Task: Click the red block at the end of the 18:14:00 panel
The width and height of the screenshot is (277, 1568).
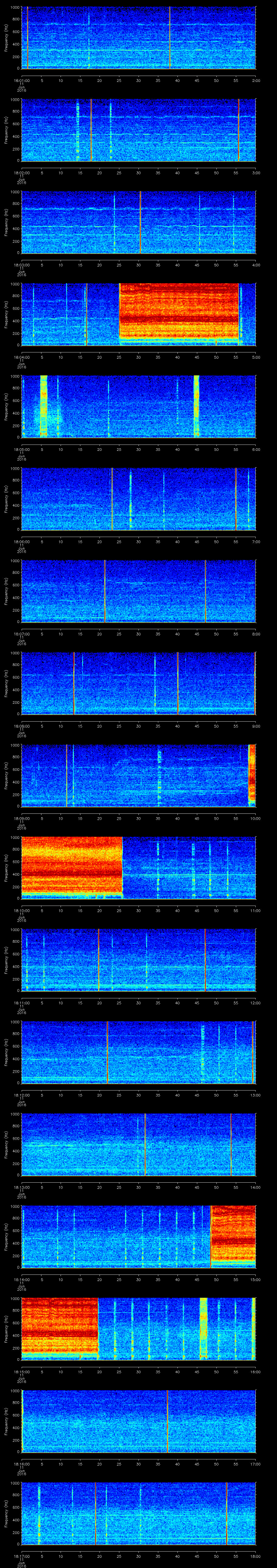Action: [233, 1234]
